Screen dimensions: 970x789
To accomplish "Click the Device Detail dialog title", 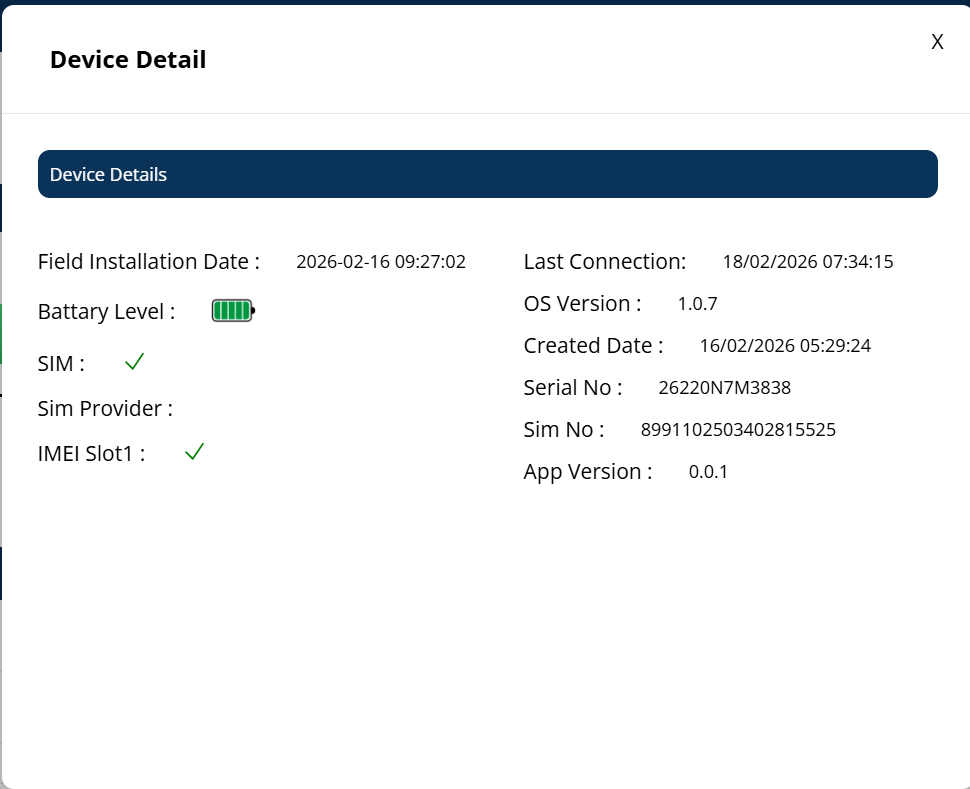I will click(128, 60).
